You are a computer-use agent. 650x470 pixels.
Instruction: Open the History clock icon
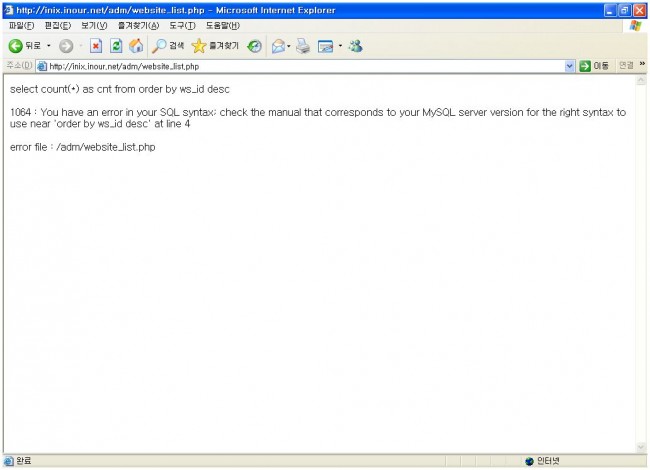click(254, 46)
